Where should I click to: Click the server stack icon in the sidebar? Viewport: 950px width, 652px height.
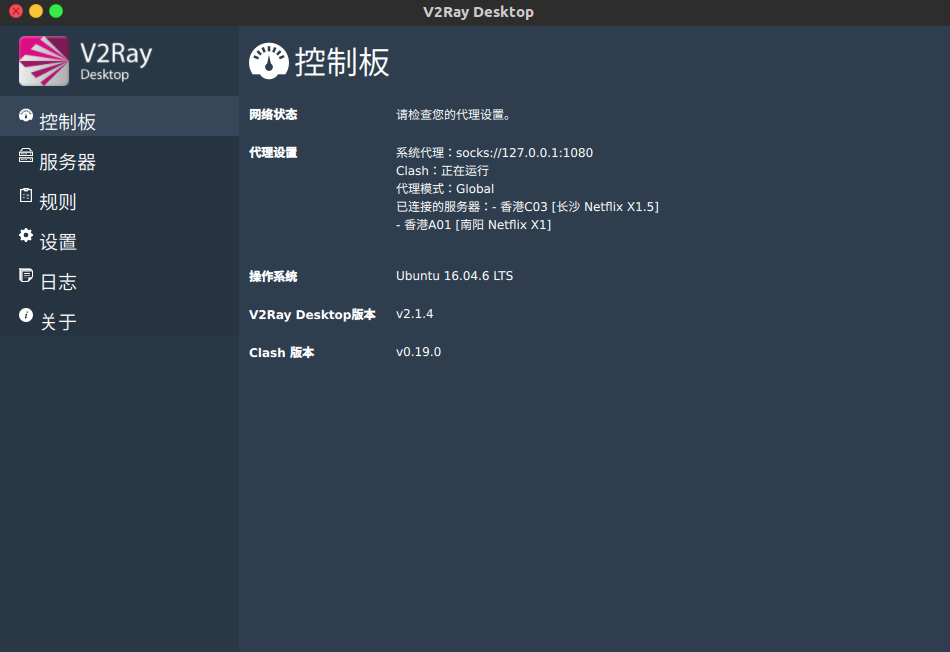(x=25, y=155)
